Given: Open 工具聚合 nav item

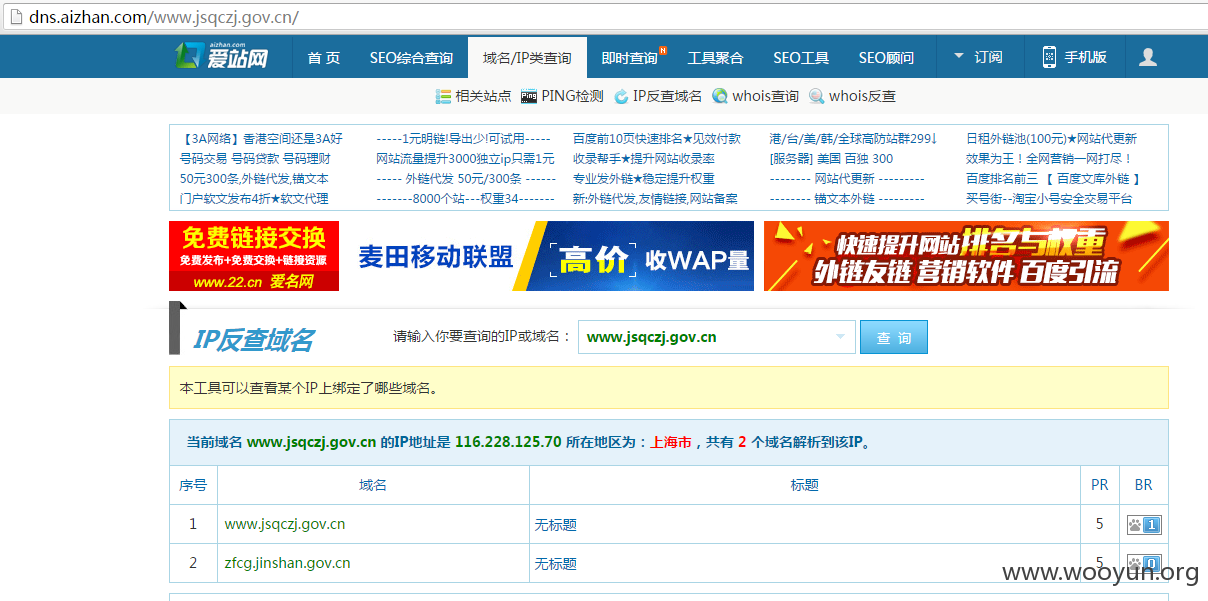Looking at the screenshot, I should pos(716,58).
